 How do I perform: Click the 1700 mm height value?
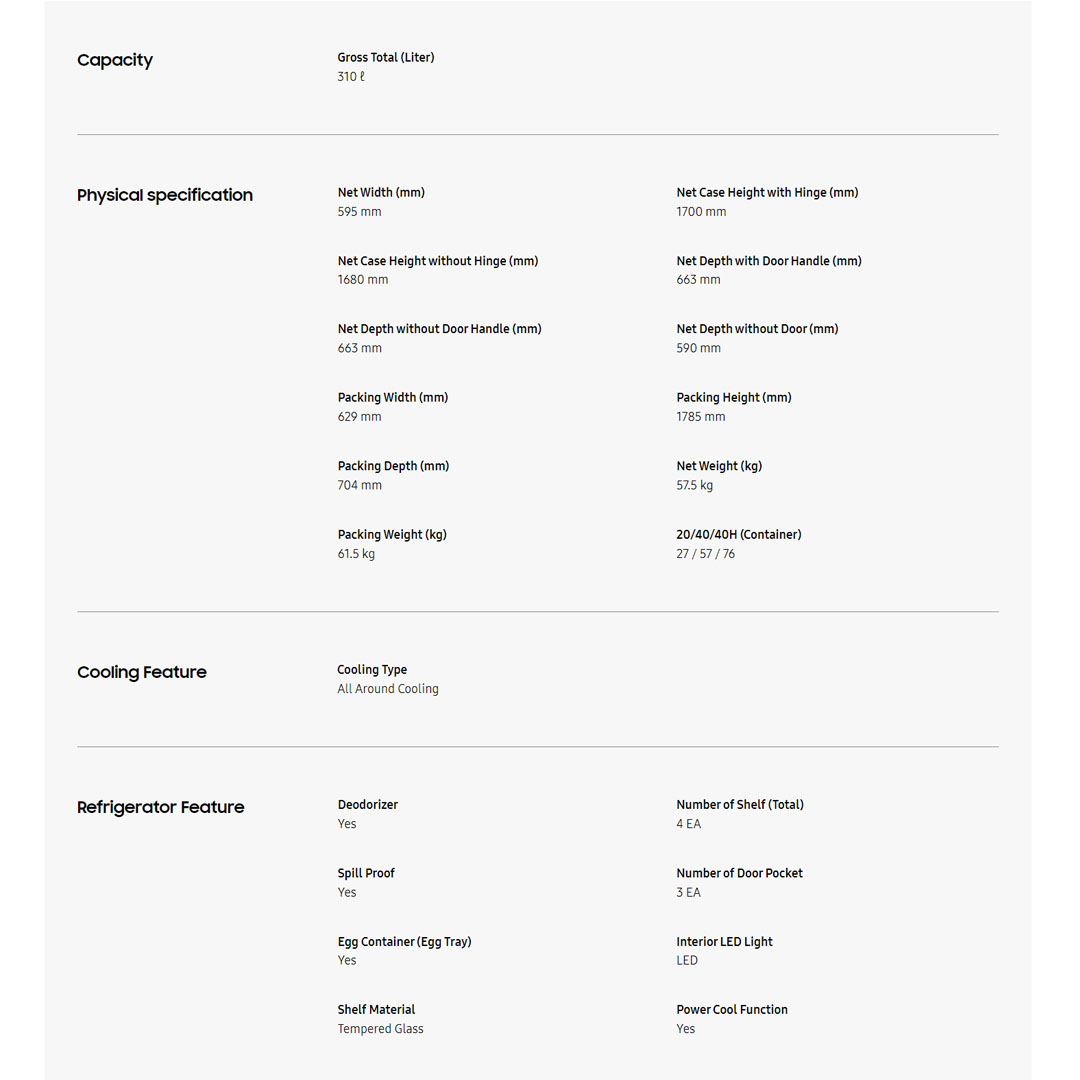tap(701, 212)
